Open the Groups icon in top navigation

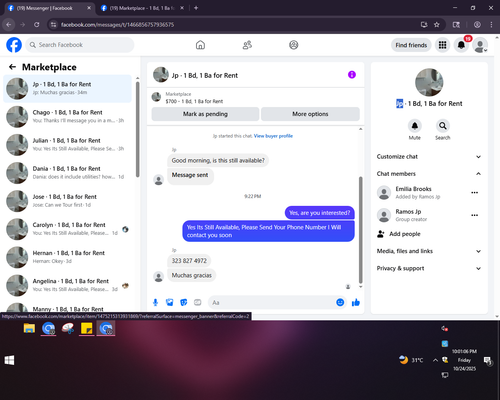[x=294, y=45]
